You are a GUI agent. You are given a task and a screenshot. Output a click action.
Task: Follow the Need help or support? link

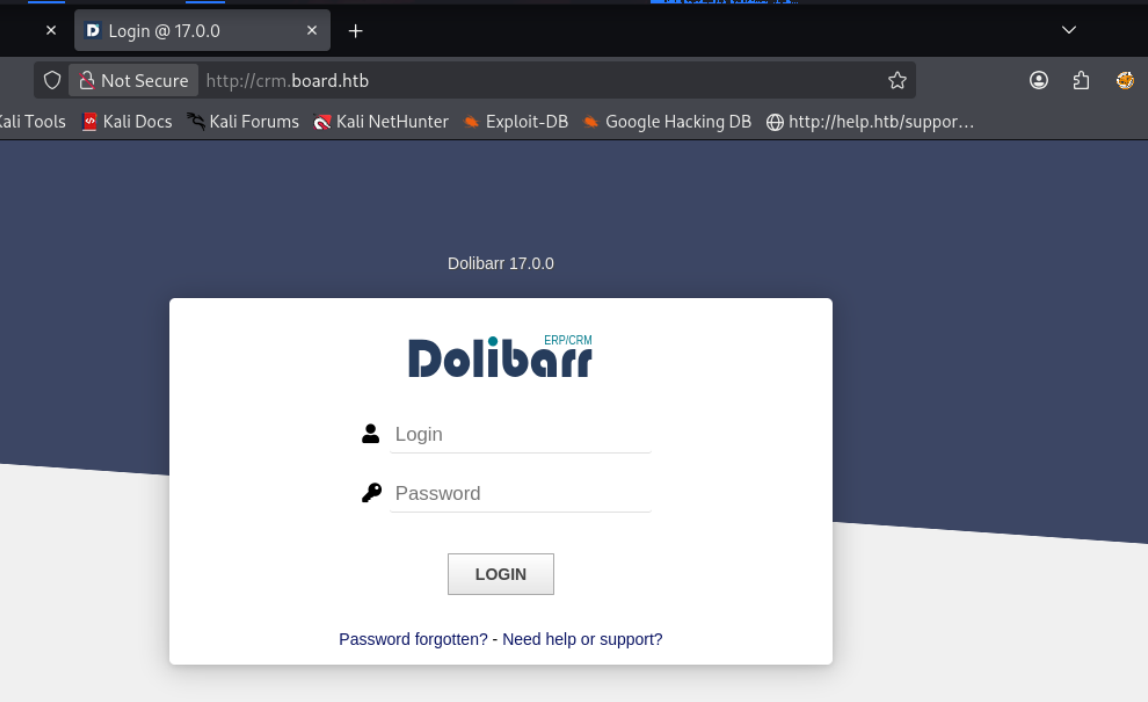[x=582, y=639]
